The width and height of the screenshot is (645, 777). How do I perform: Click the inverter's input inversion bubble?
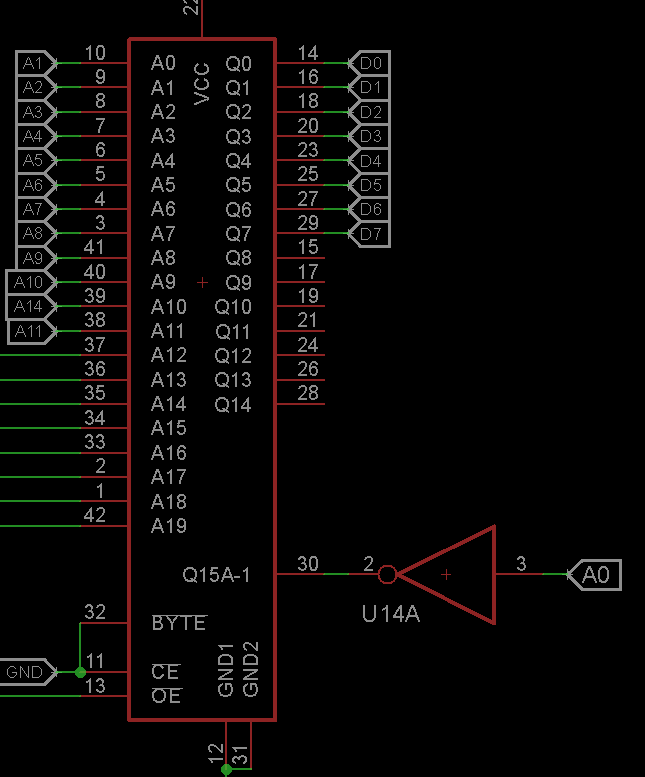point(387,574)
